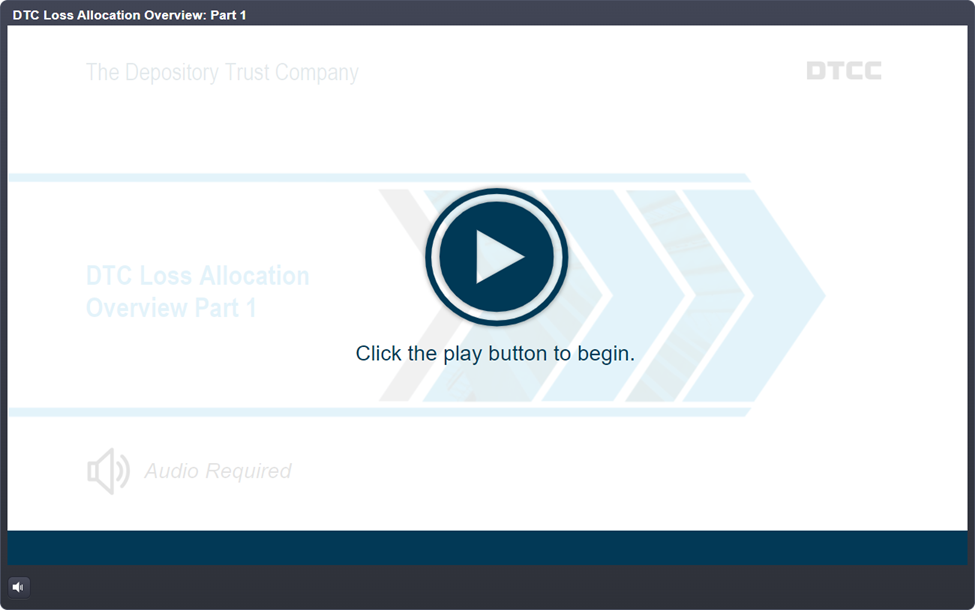This screenshot has height=610, width=975.
Task: Click 'Click the play button to begin.' text
Action: [495, 354]
